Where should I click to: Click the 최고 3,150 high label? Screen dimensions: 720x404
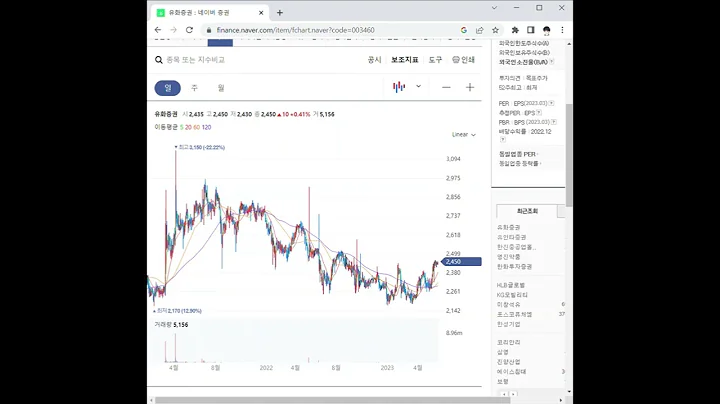click(x=200, y=147)
